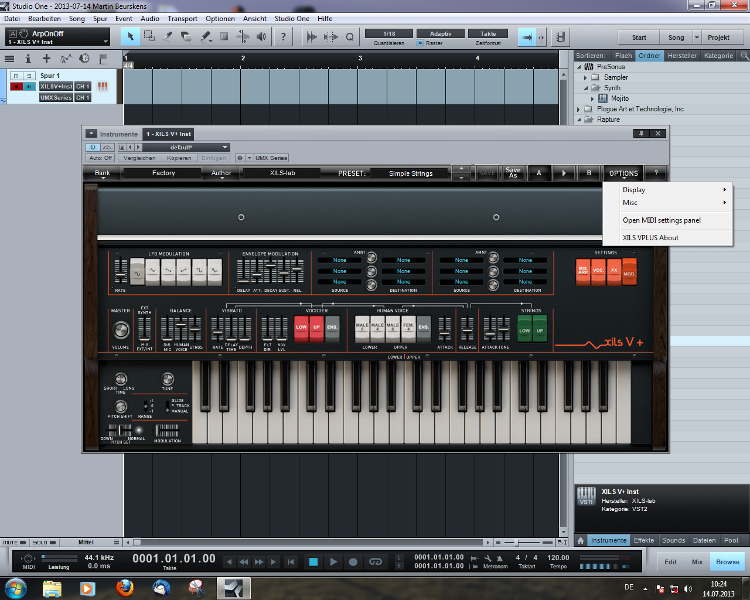Toggle monitor button on Spur 1
This screenshot has height=600, width=750.
[x=29, y=87]
